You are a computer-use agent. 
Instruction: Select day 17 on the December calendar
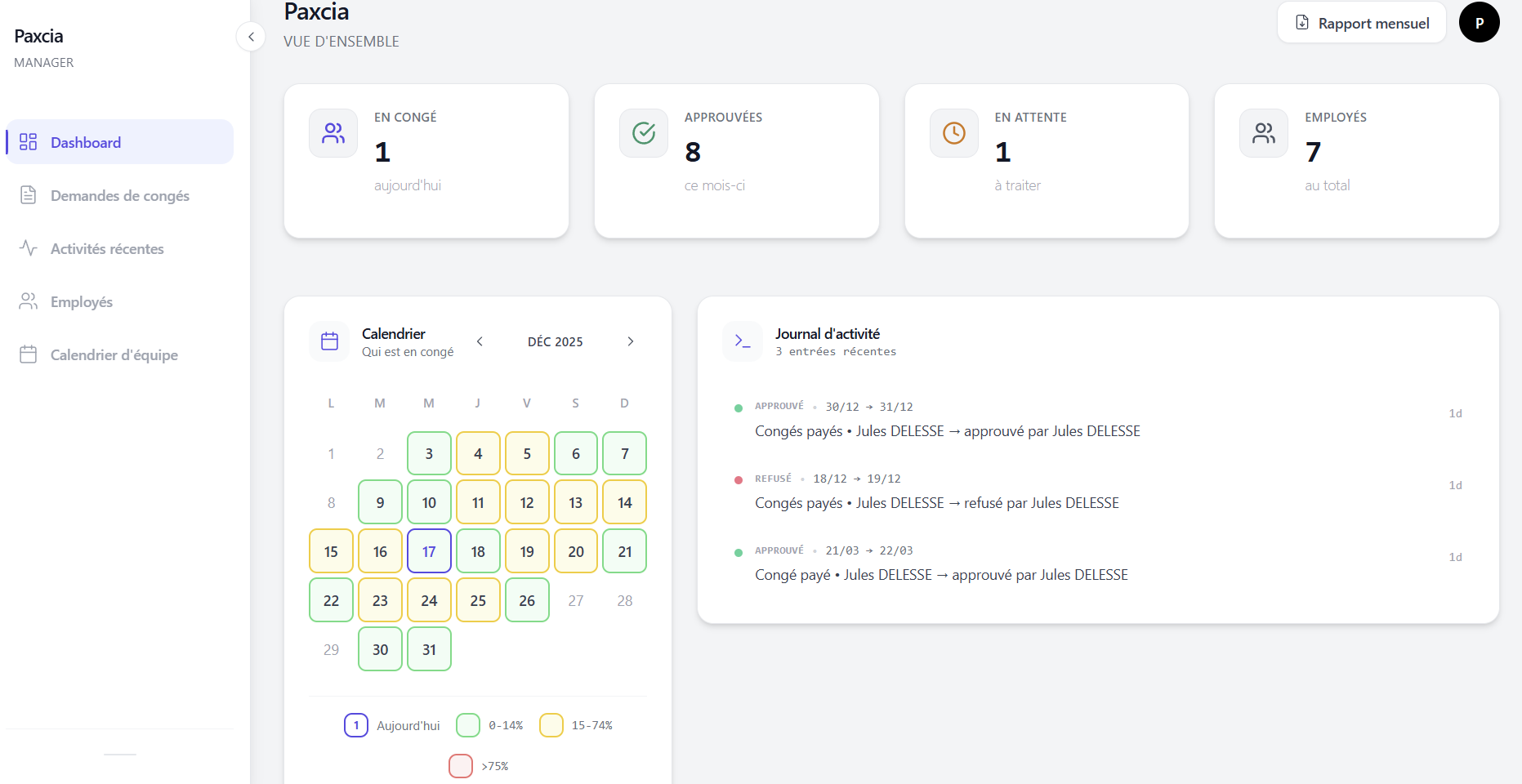point(429,551)
